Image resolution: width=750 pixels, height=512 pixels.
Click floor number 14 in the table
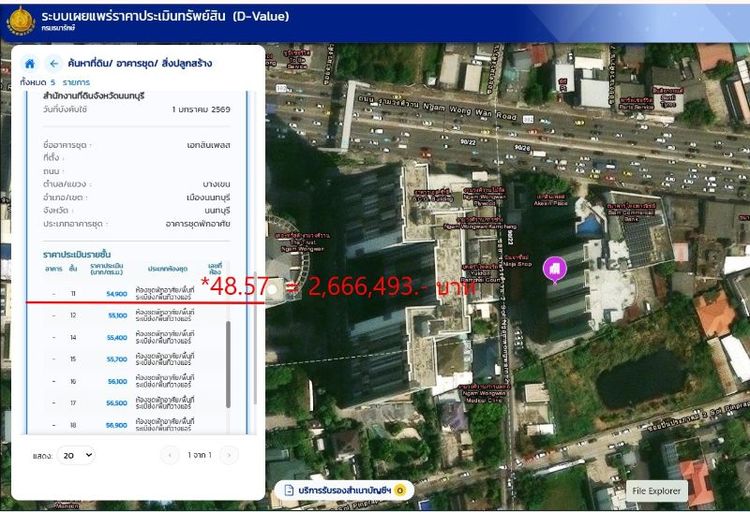(73, 337)
